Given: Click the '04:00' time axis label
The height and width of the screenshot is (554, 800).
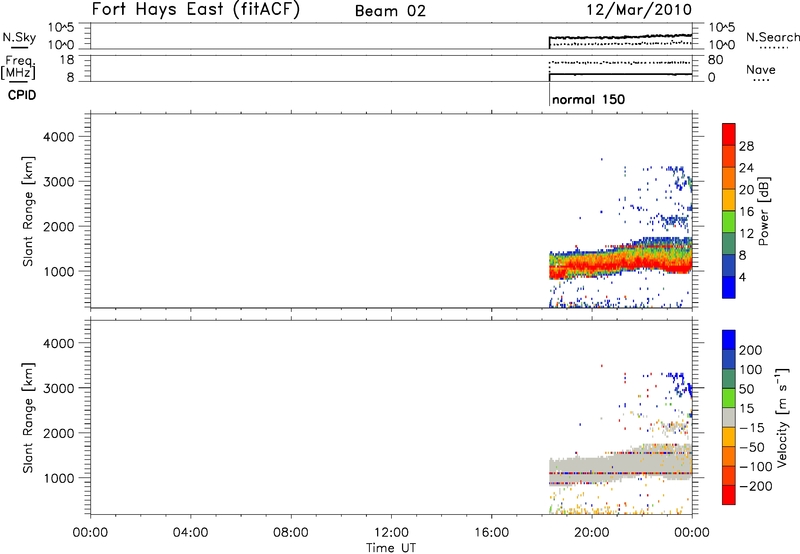Looking at the screenshot, I should click(x=190, y=533).
